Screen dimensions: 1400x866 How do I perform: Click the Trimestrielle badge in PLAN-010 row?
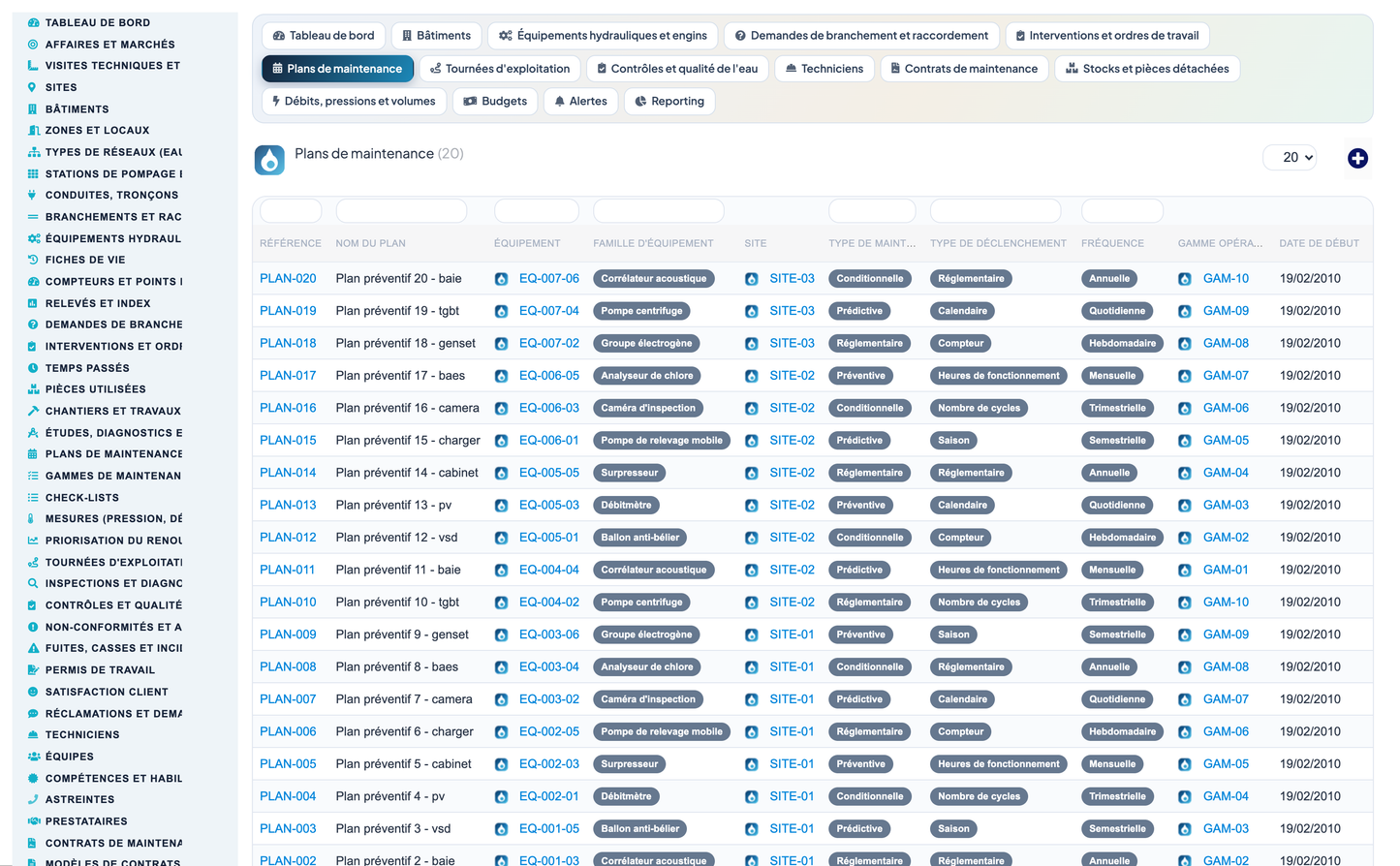(x=1117, y=603)
